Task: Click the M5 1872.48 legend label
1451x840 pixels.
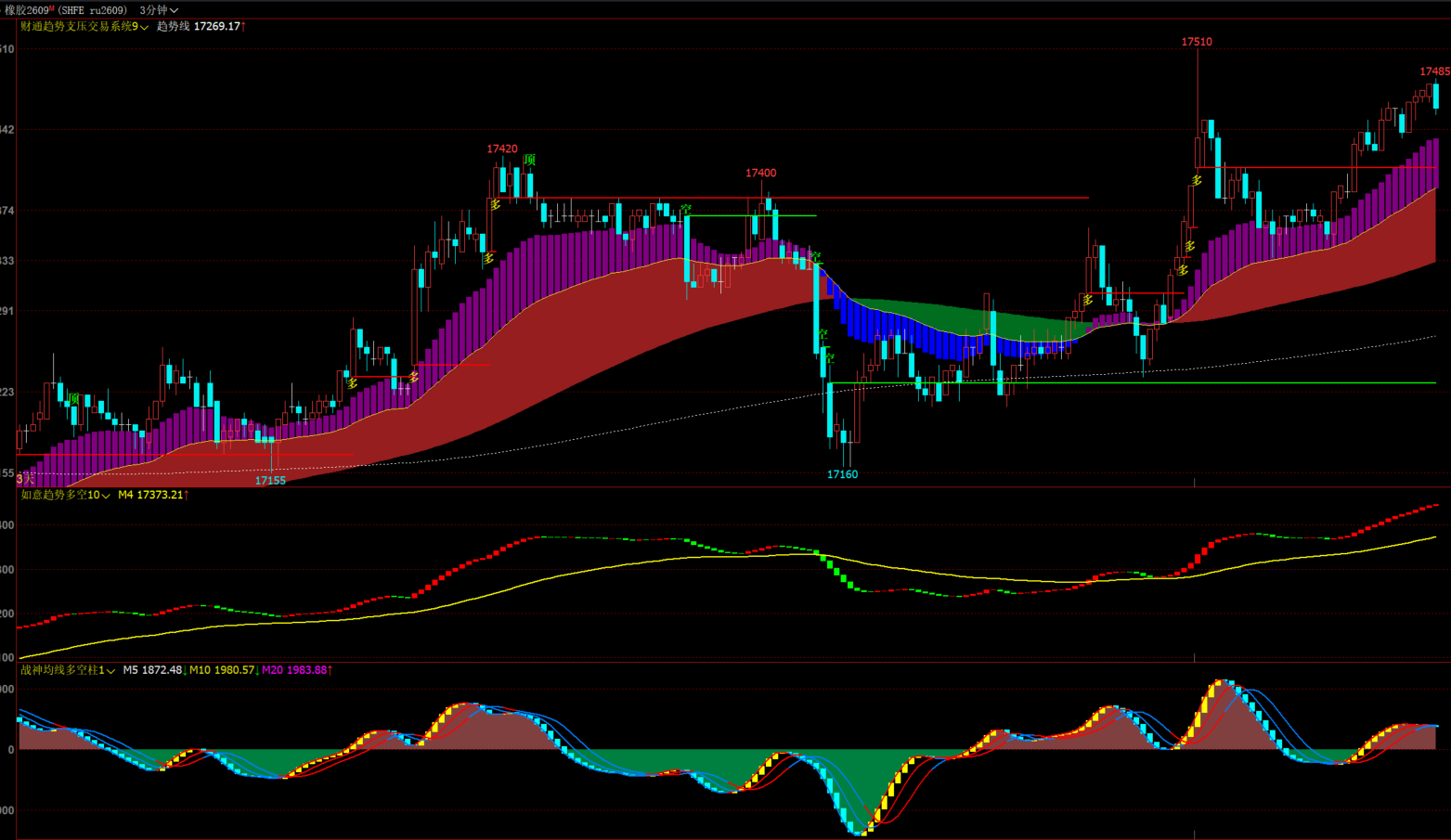Action: pyautogui.click(x=153, y=670)
